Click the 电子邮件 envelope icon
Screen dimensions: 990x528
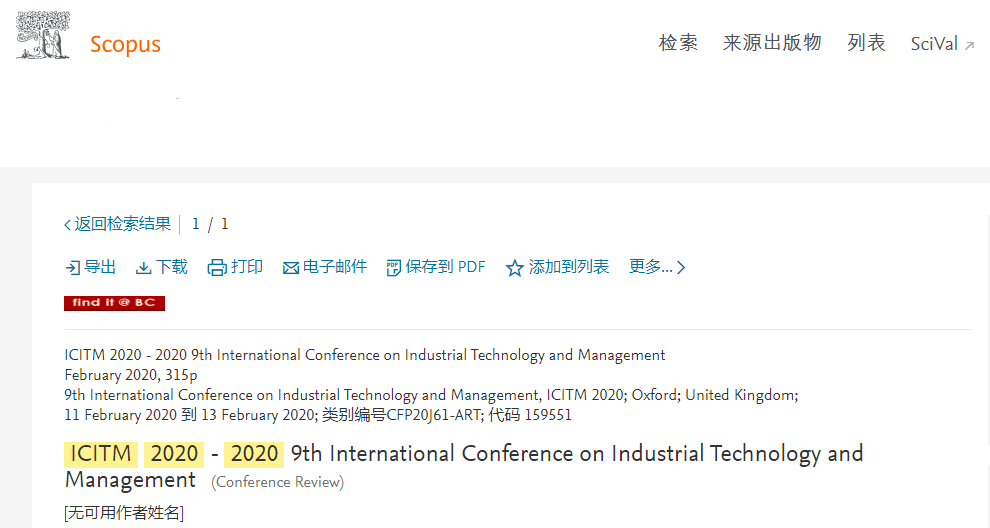(290, 268)
